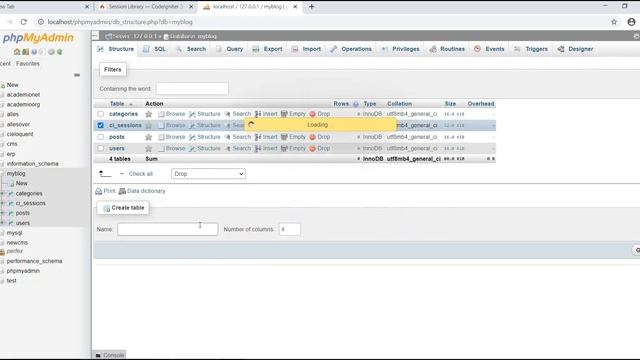Expand users table in navigation tree
This screenshot has height=360, width=640.
(x=3, y=223)
